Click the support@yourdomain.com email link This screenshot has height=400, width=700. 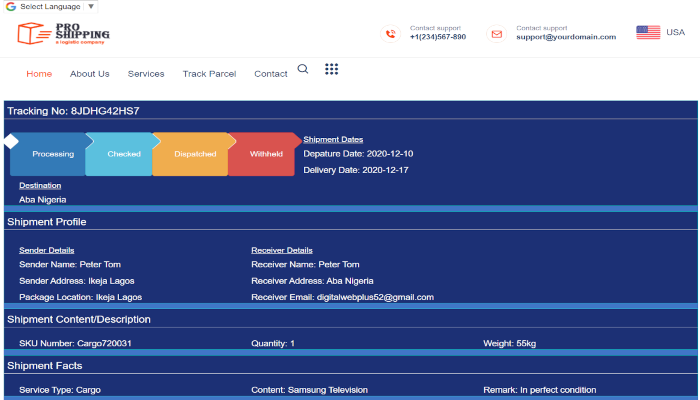click(566, 37)
